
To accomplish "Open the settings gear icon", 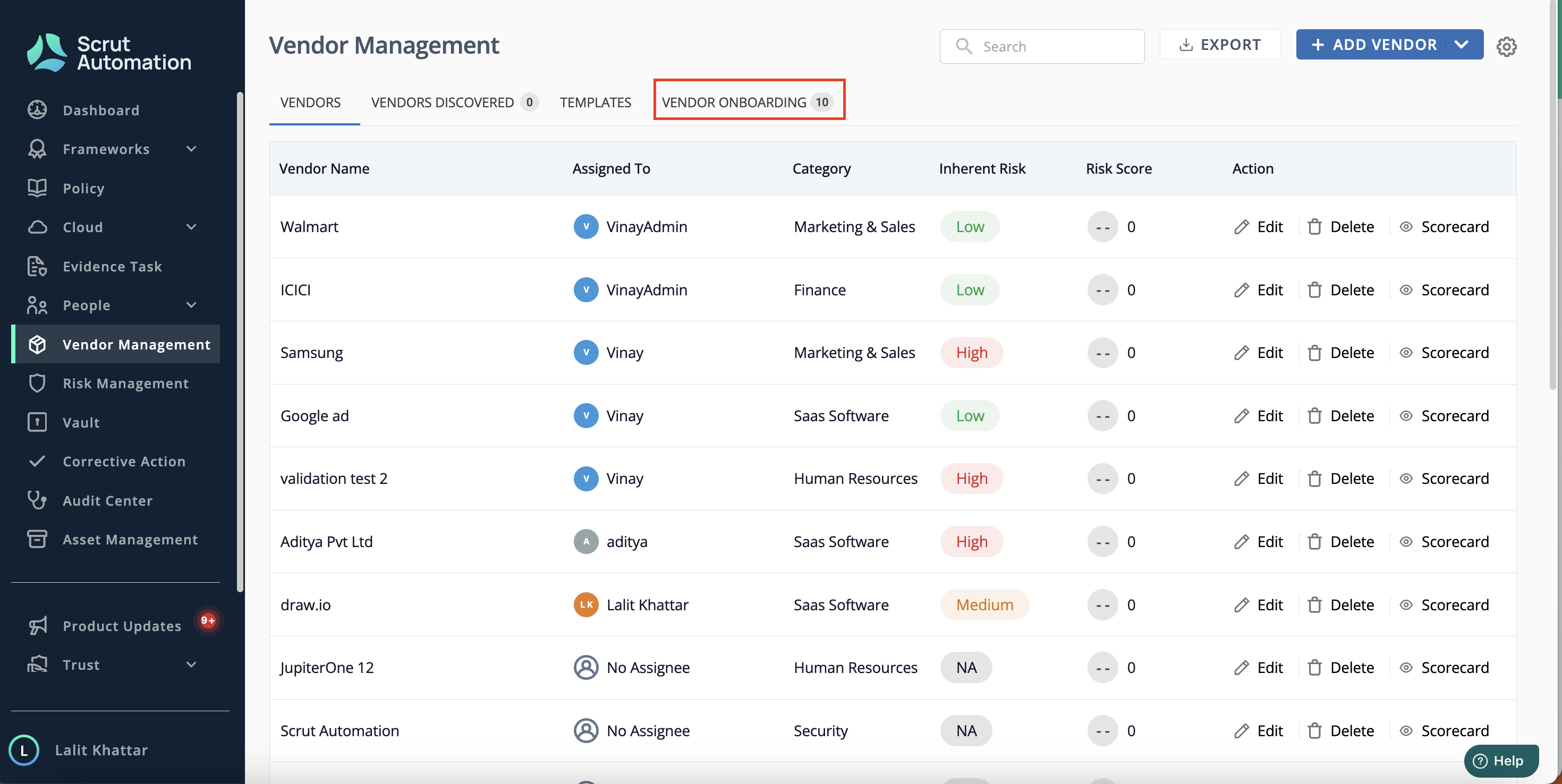I will [1506, 46].
